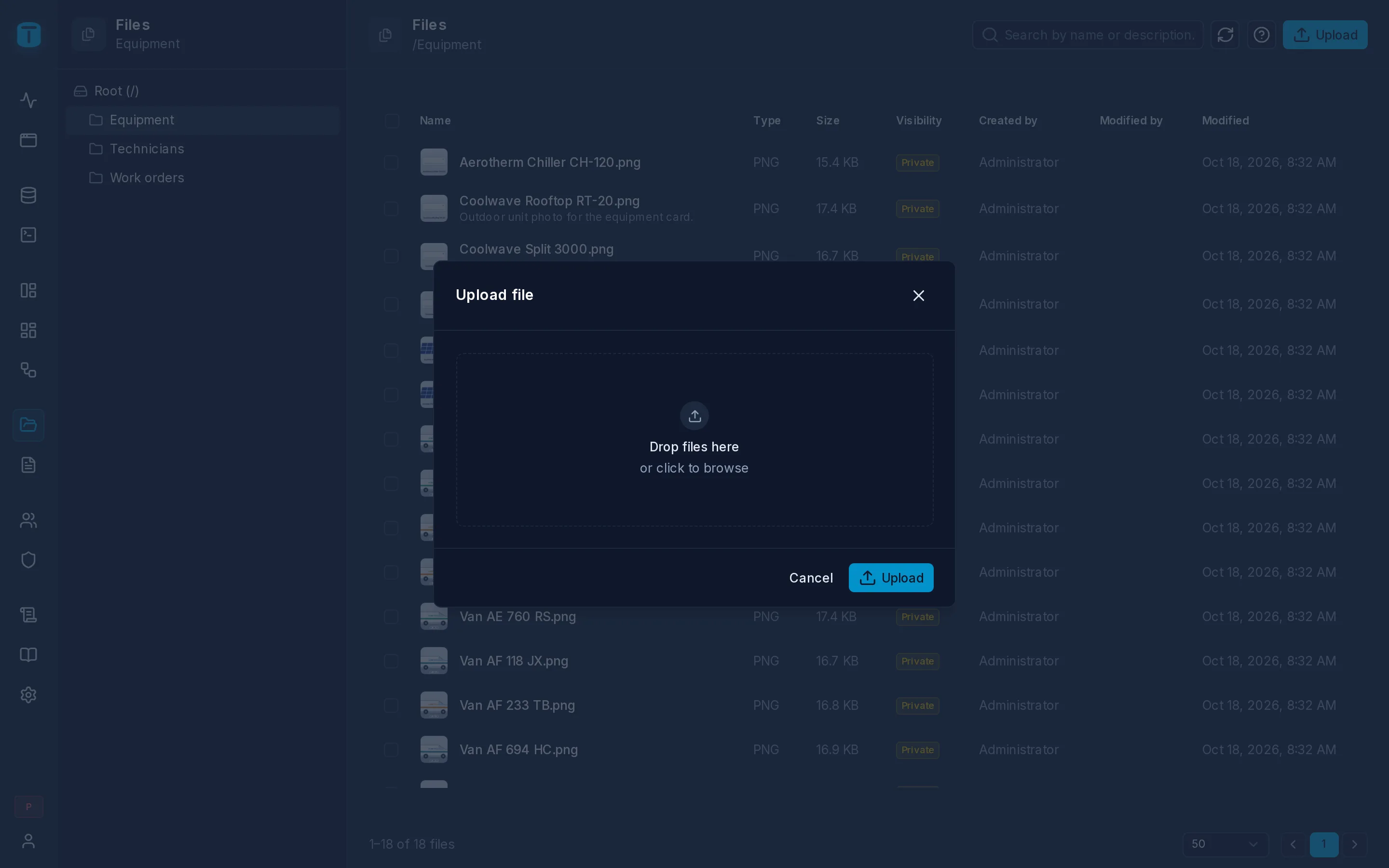Open the help question mark icon
The height and width of the screenshot is (868, 1389).
coord(1261,35)
